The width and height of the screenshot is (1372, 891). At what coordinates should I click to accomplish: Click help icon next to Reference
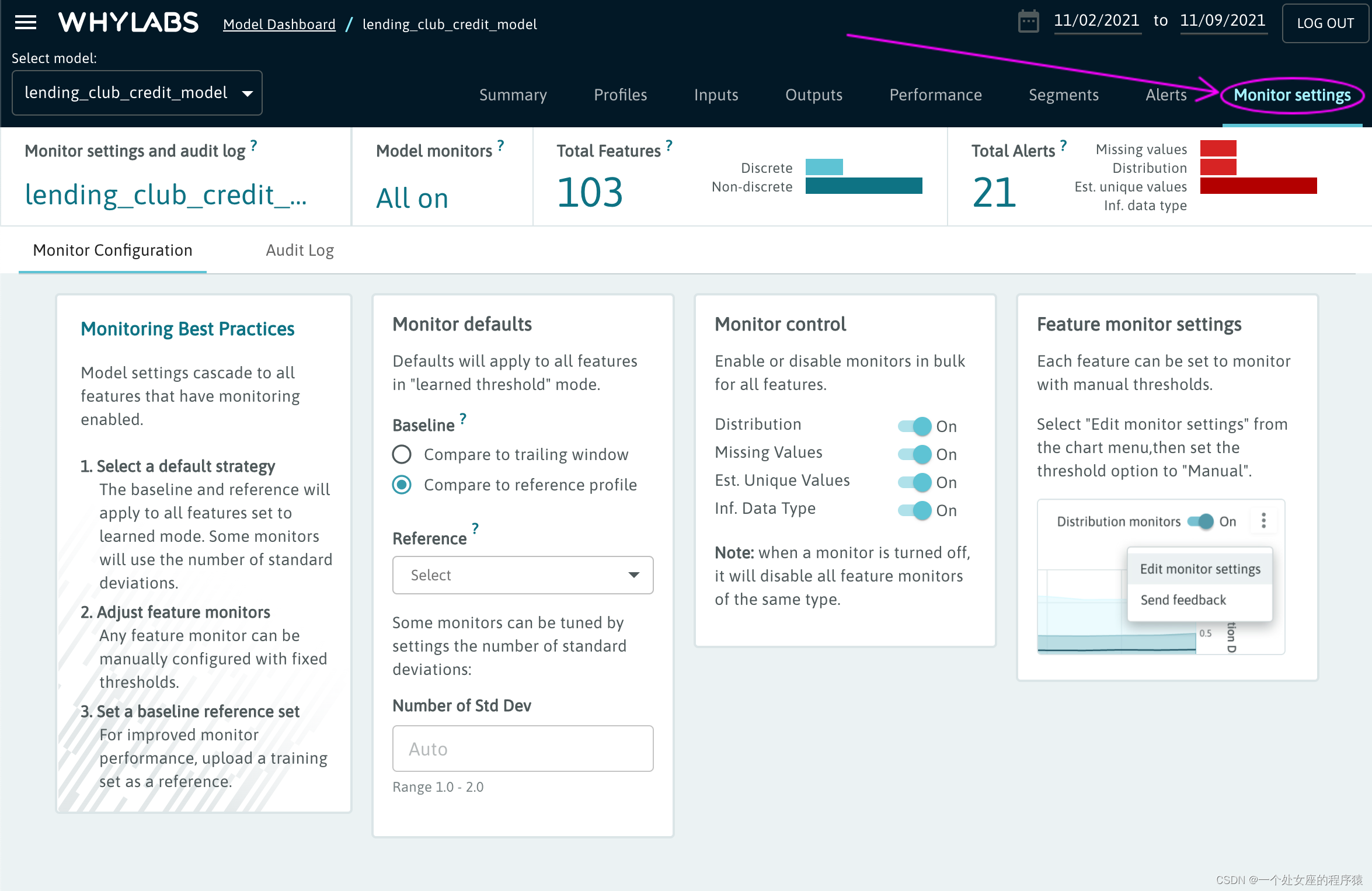coord(475,528)
